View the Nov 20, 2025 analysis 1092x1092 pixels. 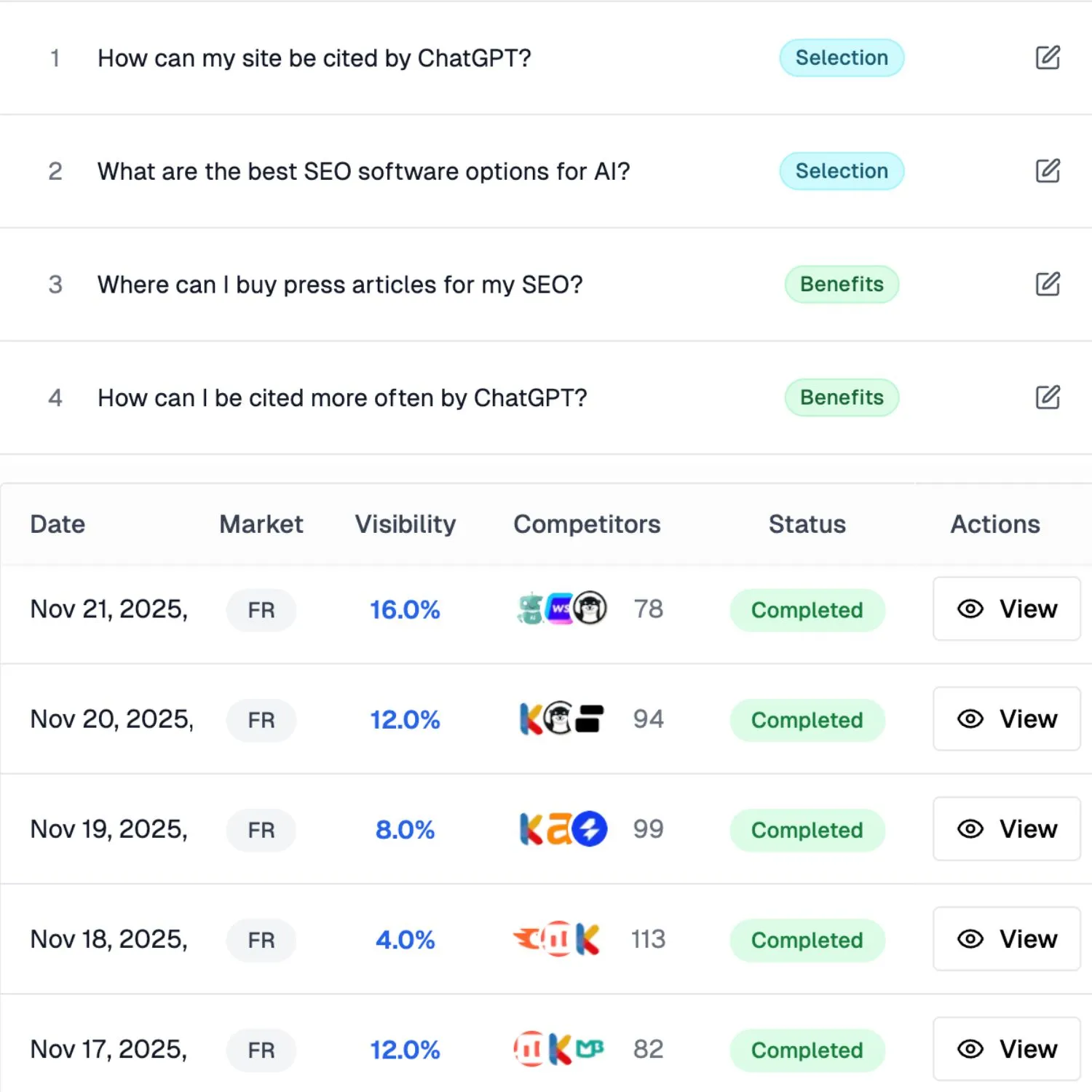point(1007,719)
